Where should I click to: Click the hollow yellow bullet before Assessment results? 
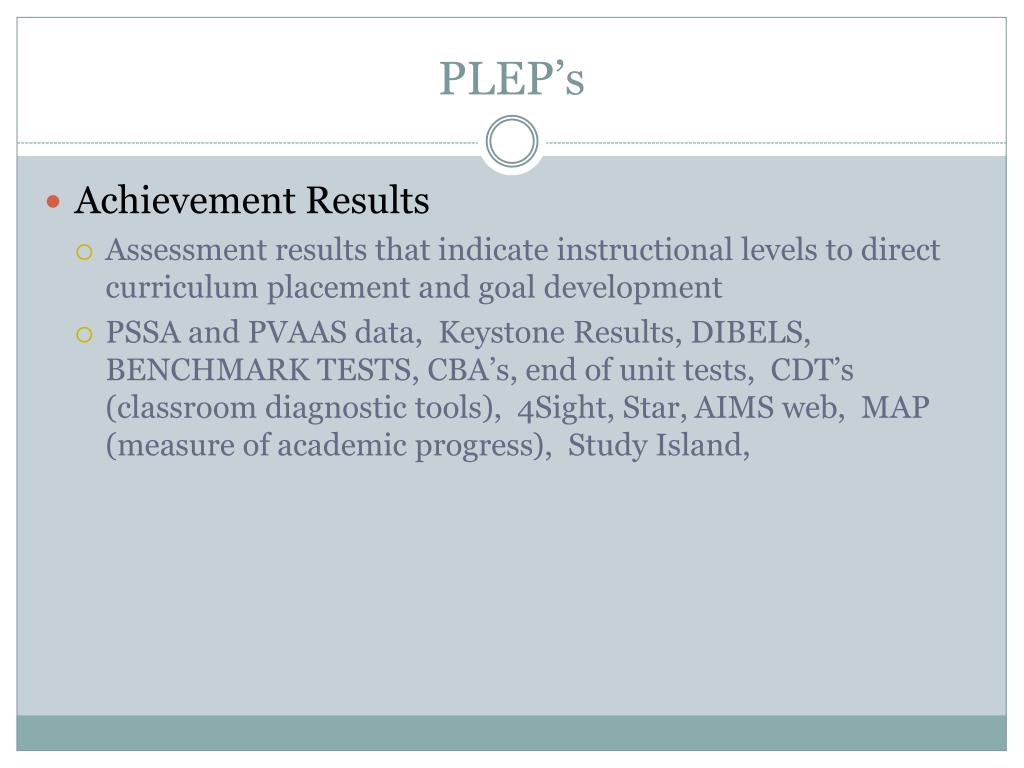tap(84, 252)
